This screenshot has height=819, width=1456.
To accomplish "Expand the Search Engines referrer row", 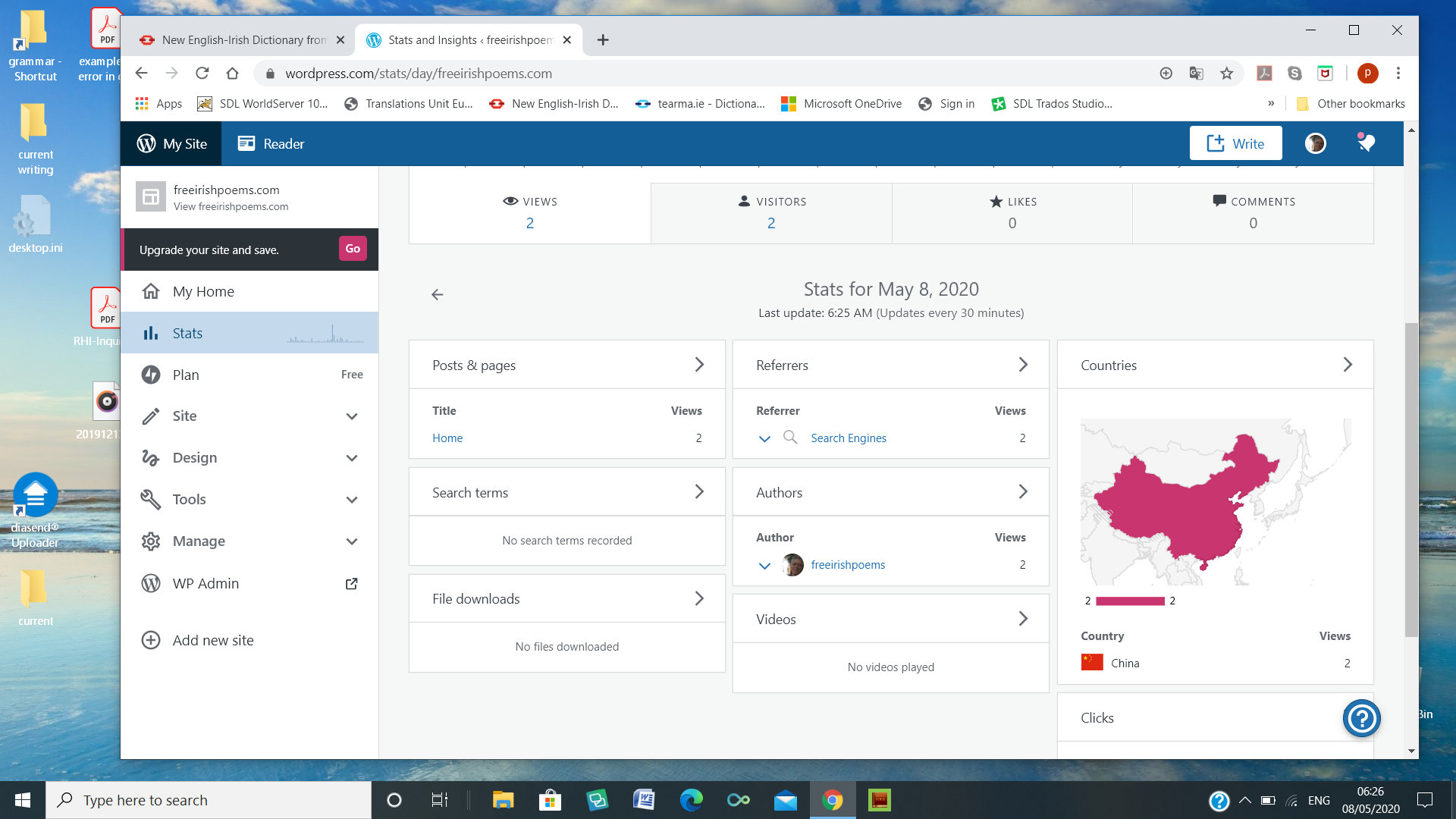I will 764,438.
